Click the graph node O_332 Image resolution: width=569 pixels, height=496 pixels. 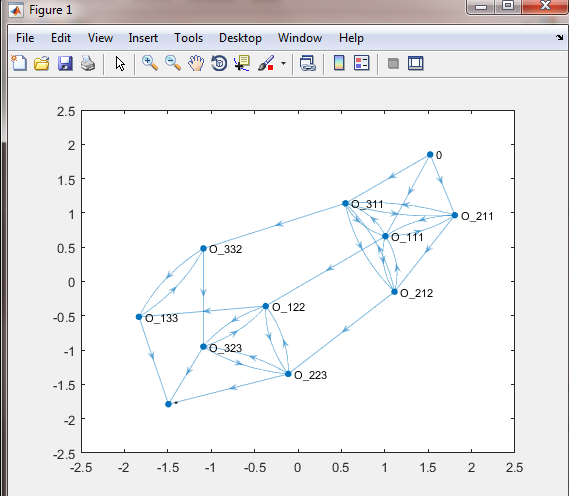pyautogui.click(x=203, y=249)
